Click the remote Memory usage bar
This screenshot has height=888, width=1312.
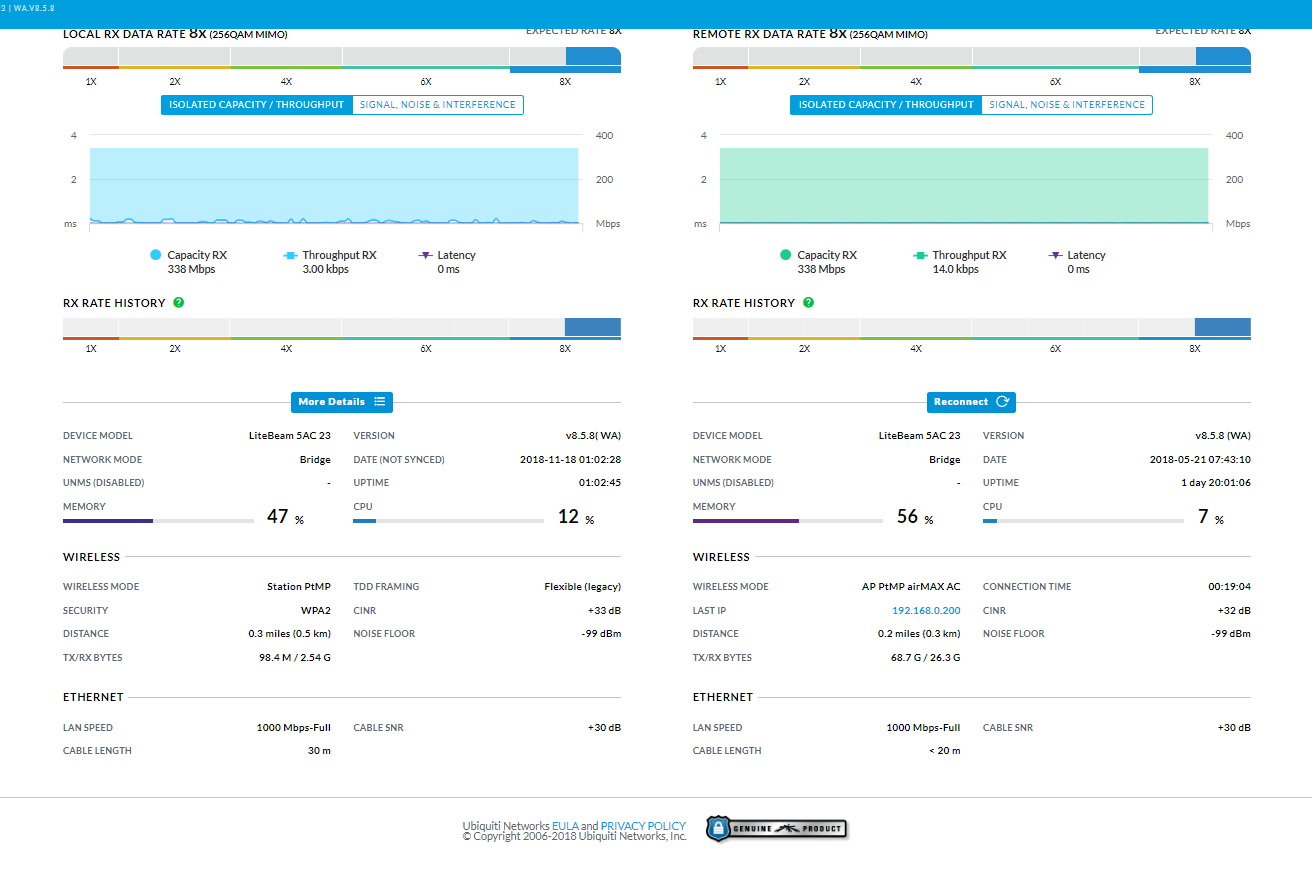click(788, 520)
